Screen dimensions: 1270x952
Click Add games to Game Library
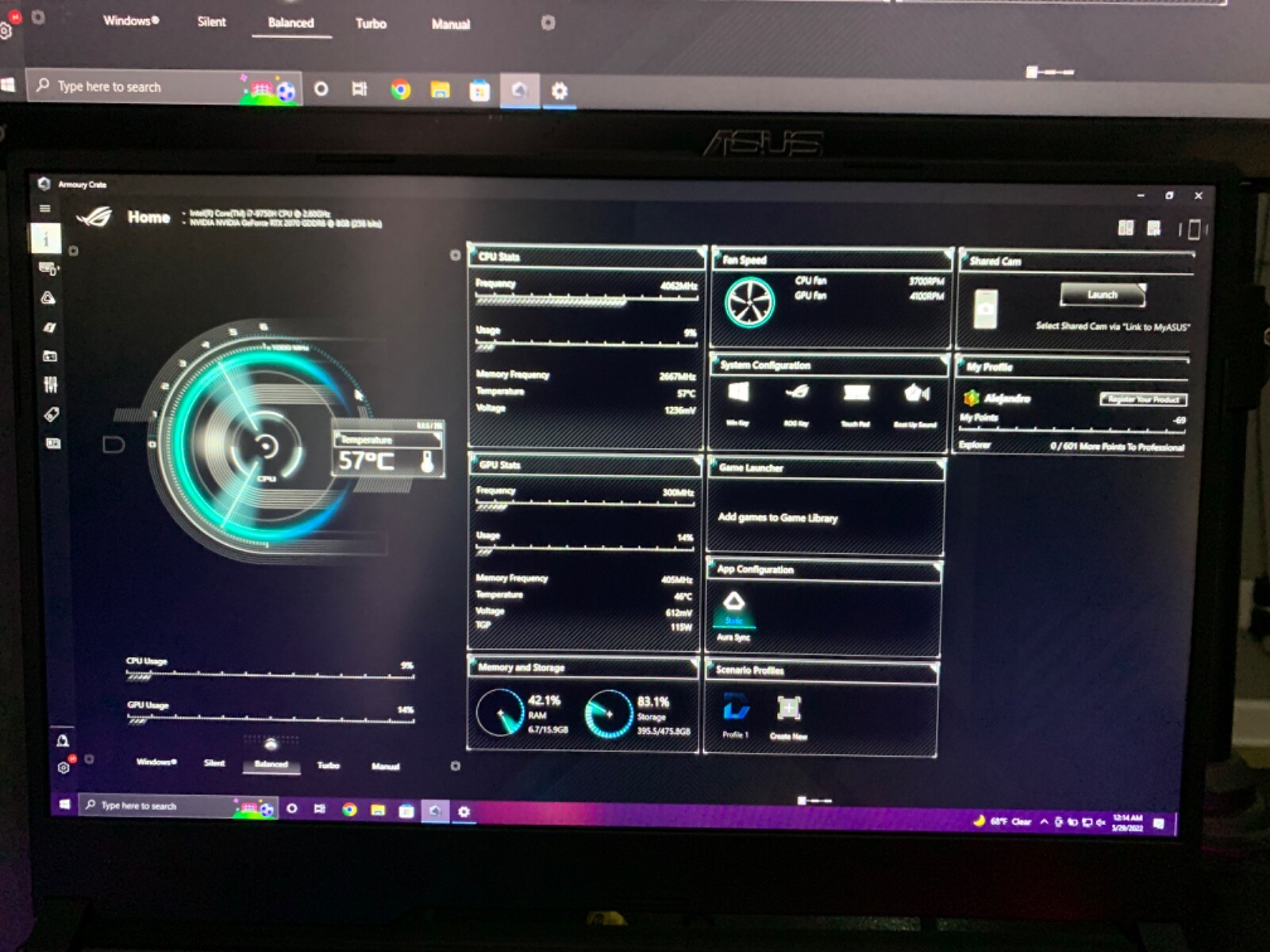[x=778, y=517]
